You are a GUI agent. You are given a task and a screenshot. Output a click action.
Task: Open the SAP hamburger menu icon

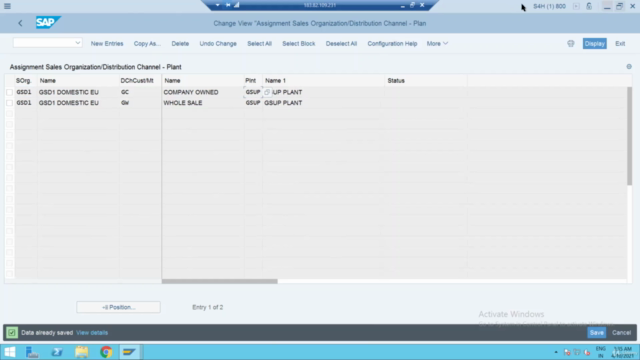(7, 6)
